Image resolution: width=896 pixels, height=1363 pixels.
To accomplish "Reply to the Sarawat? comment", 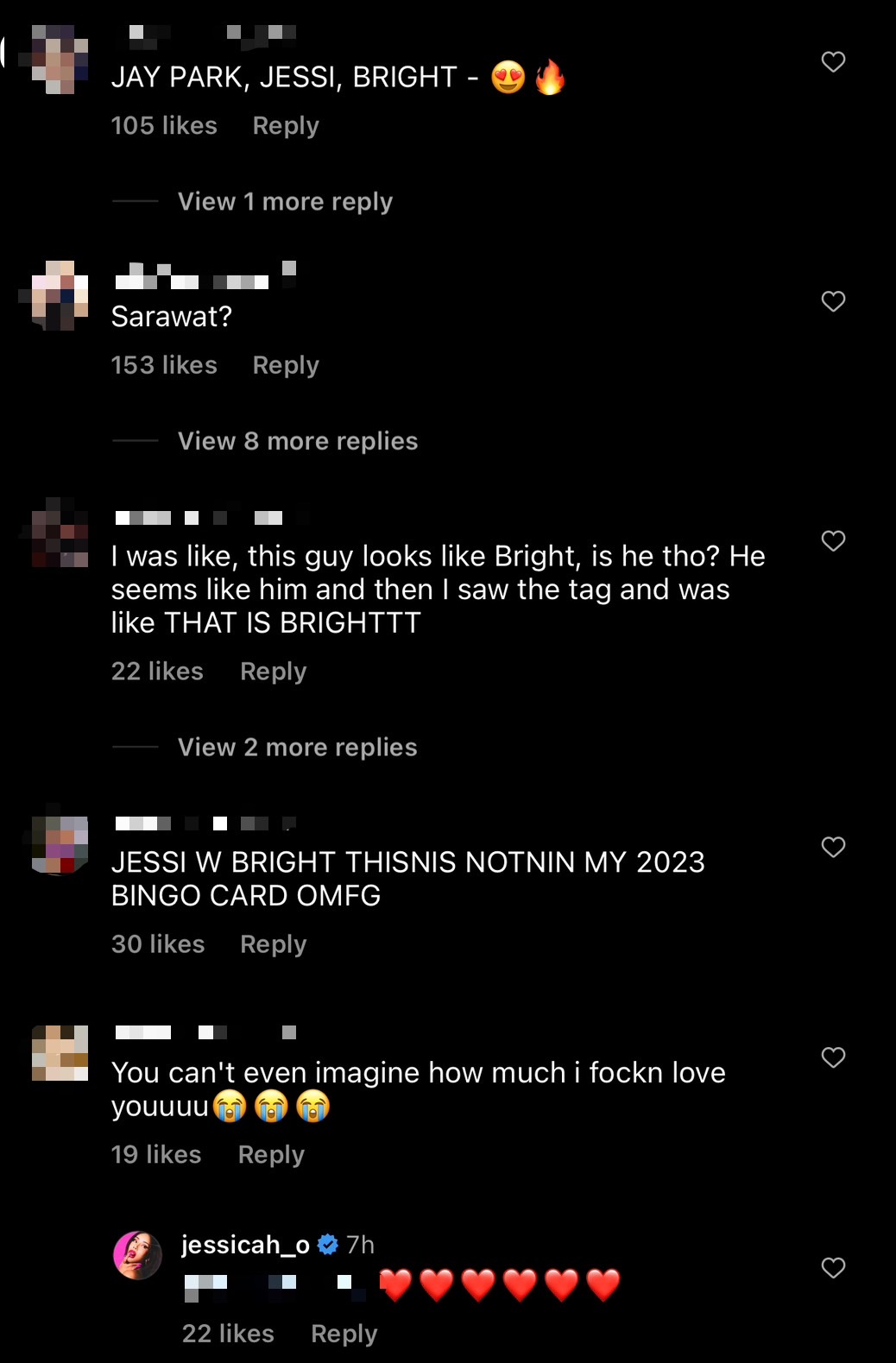I will pos(286,365).
